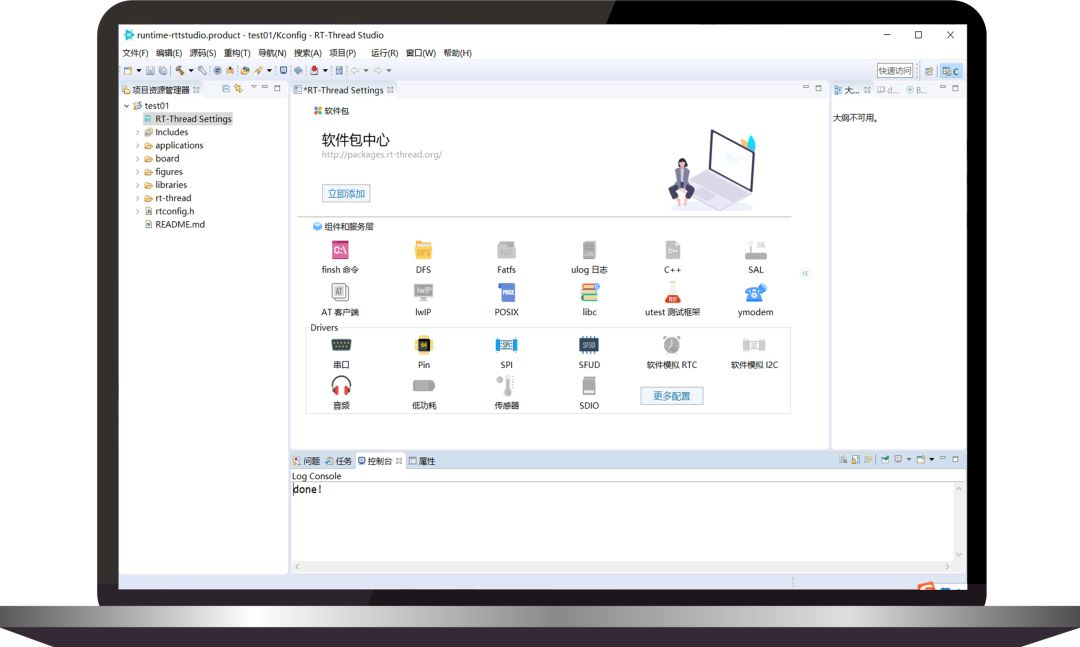
Task: Expand the rt-thread folder node
Action: (137, 198)
